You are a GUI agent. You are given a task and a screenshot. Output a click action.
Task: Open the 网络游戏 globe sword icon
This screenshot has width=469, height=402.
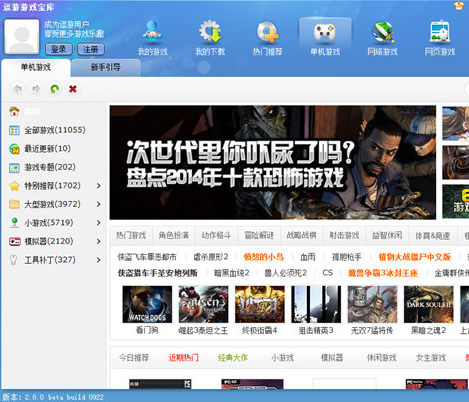tap(382, 37)
